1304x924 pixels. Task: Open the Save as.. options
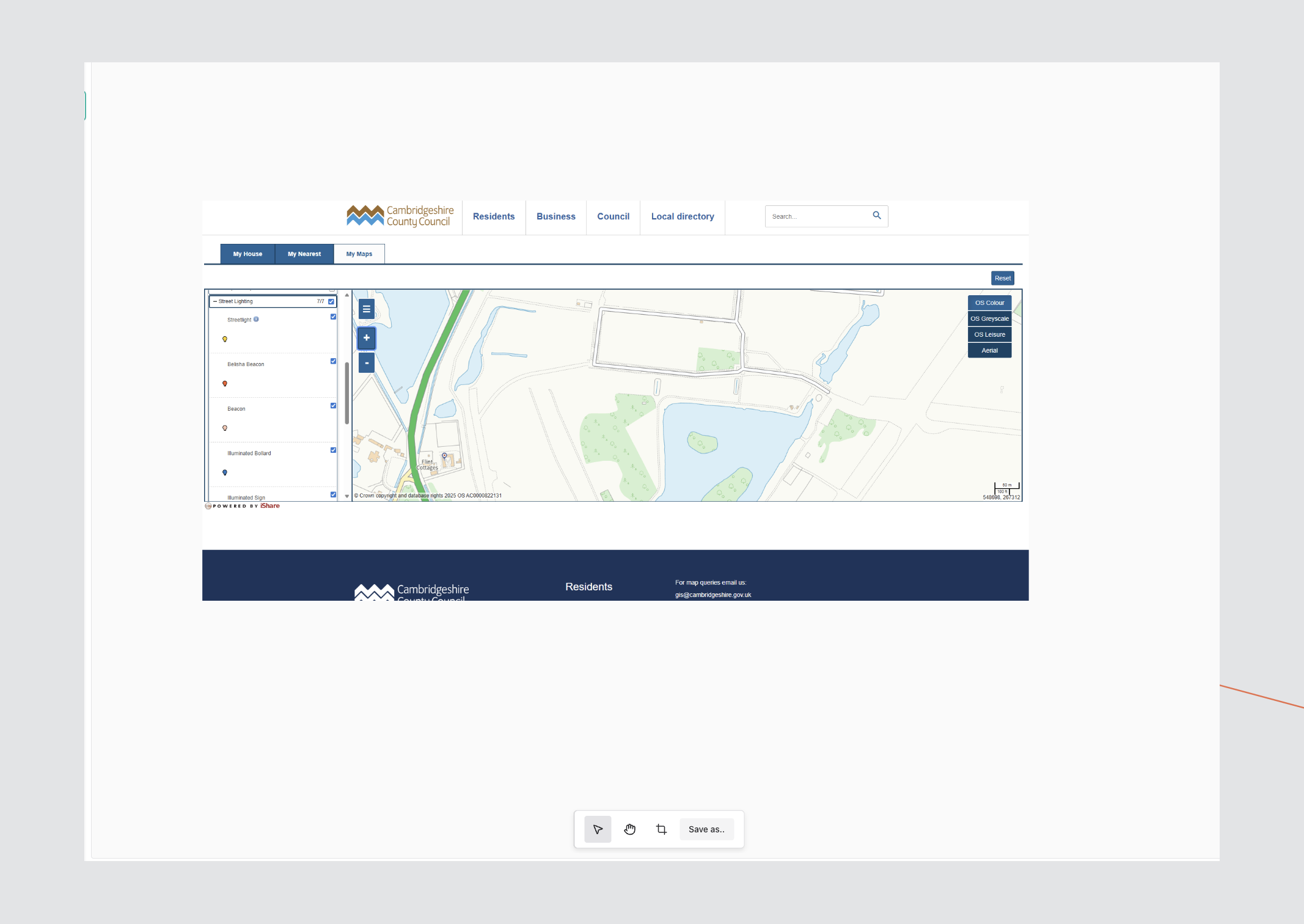pyautogui.click(x=706, y=829)
